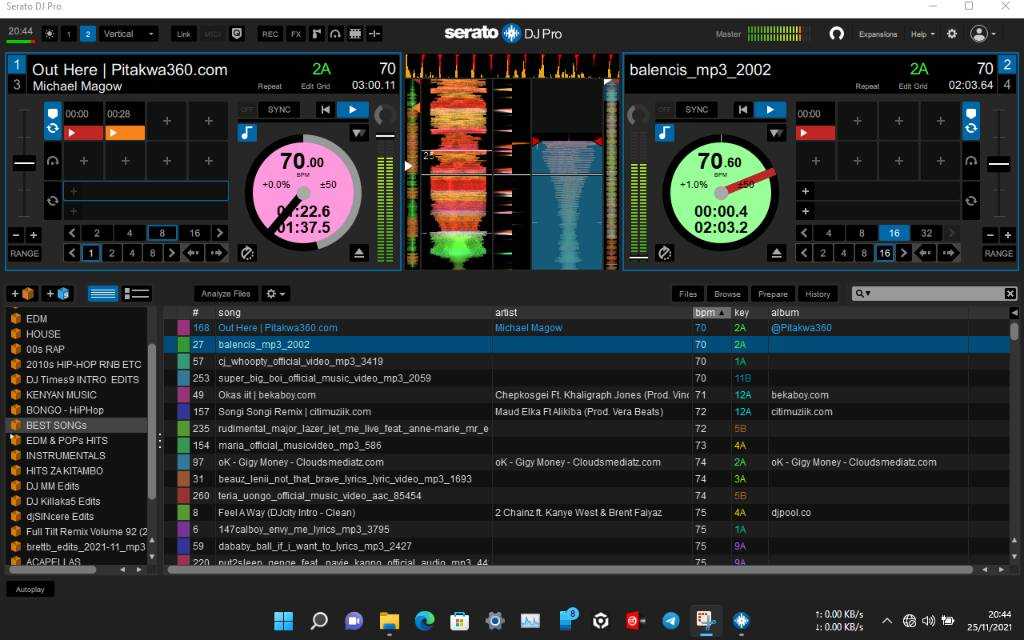This screenshot has width=1024, height=640.
Task: Click deck 2 beat jump forward icon
Action: (949, 253)
